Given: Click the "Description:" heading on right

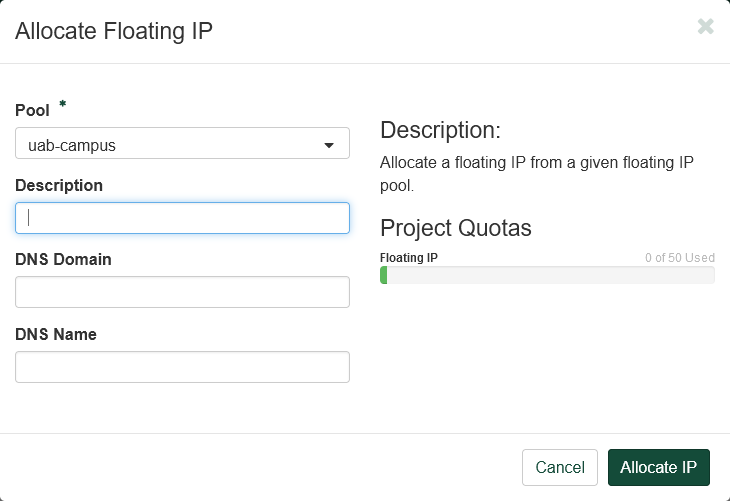Looking at the screenshot, I should [x=440, y=130].
